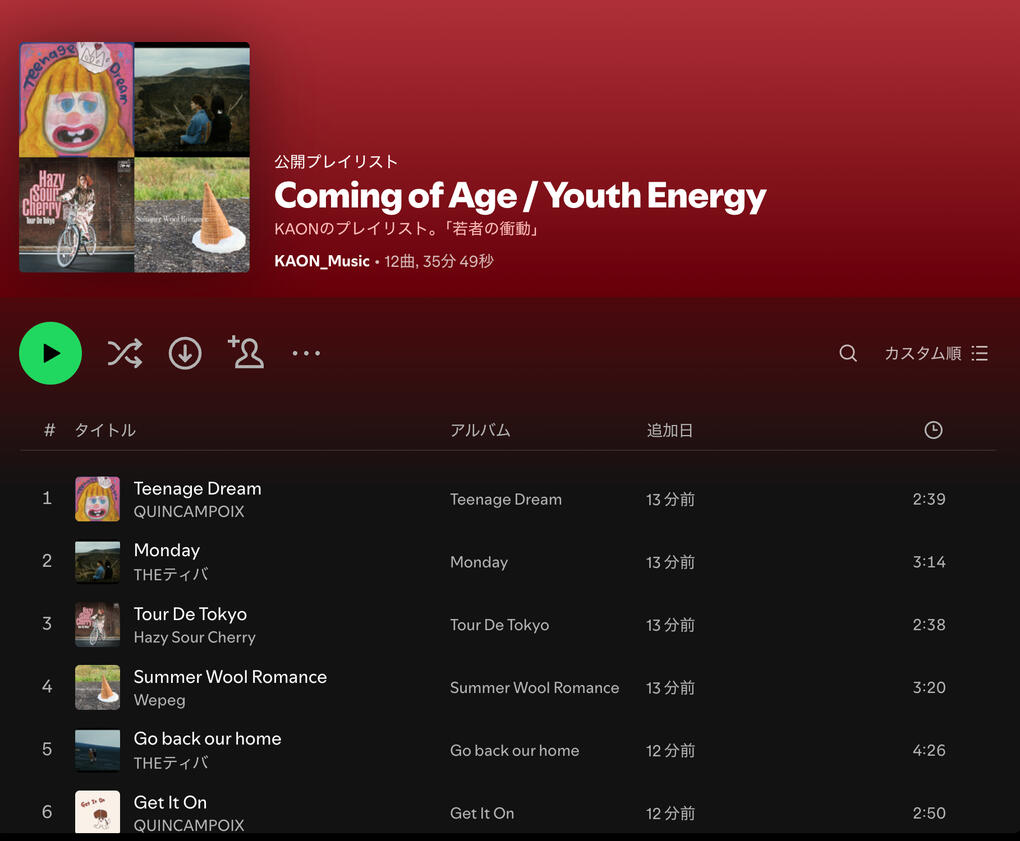Click the Get It On cover thumbnail

pyautogui.click(x=97, y=812)
